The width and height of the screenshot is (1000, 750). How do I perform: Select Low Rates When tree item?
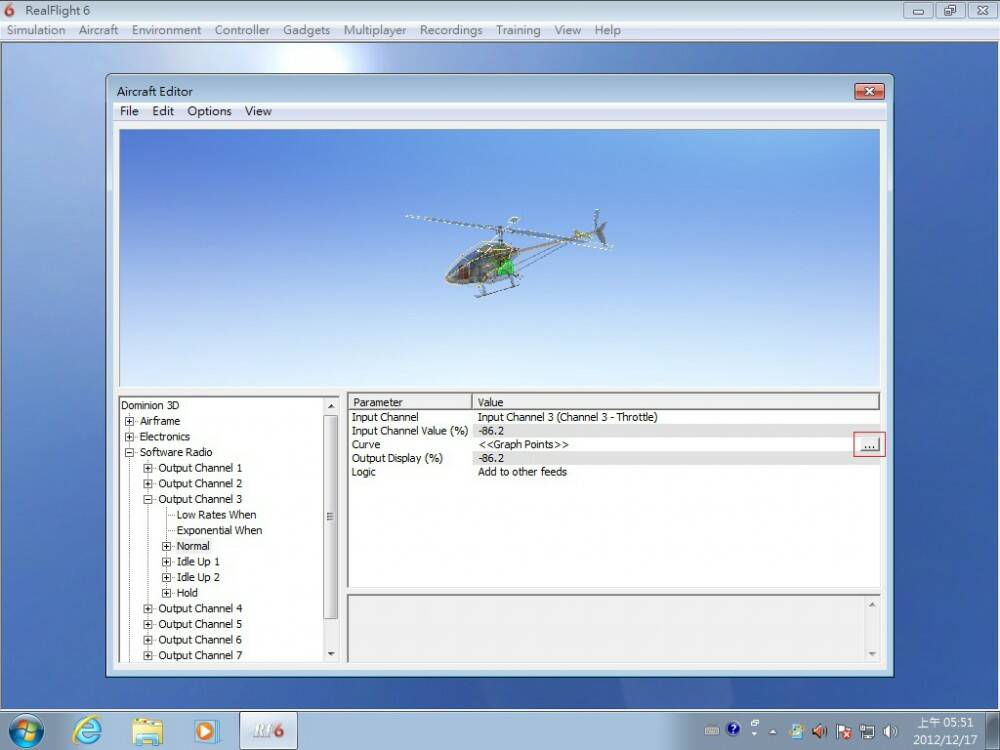click(216, 515)
